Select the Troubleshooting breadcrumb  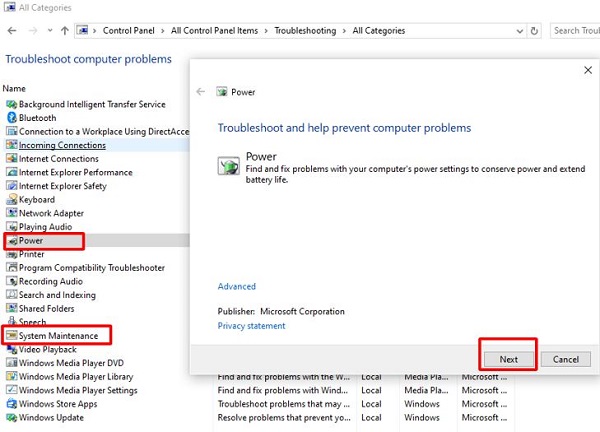[305, 31]
